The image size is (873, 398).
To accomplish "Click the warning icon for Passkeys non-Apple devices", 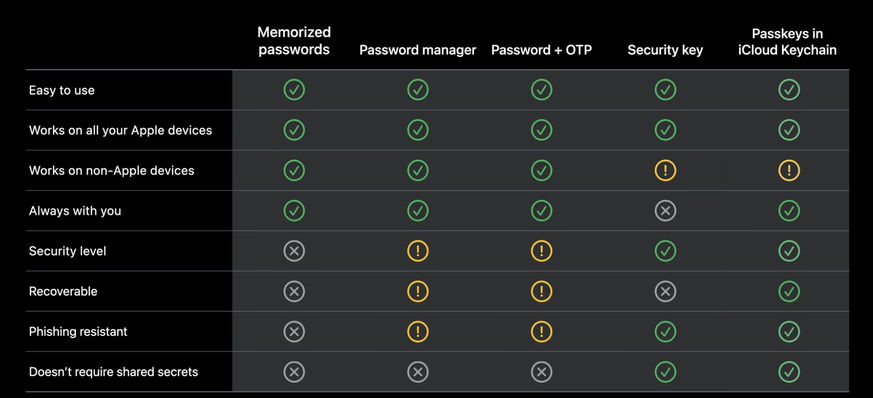I will 789,170.
